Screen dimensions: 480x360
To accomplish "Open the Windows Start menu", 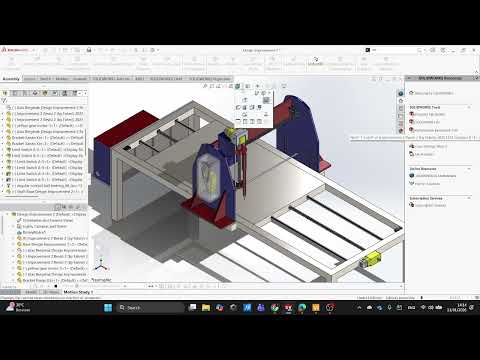I will click(108, 308).
